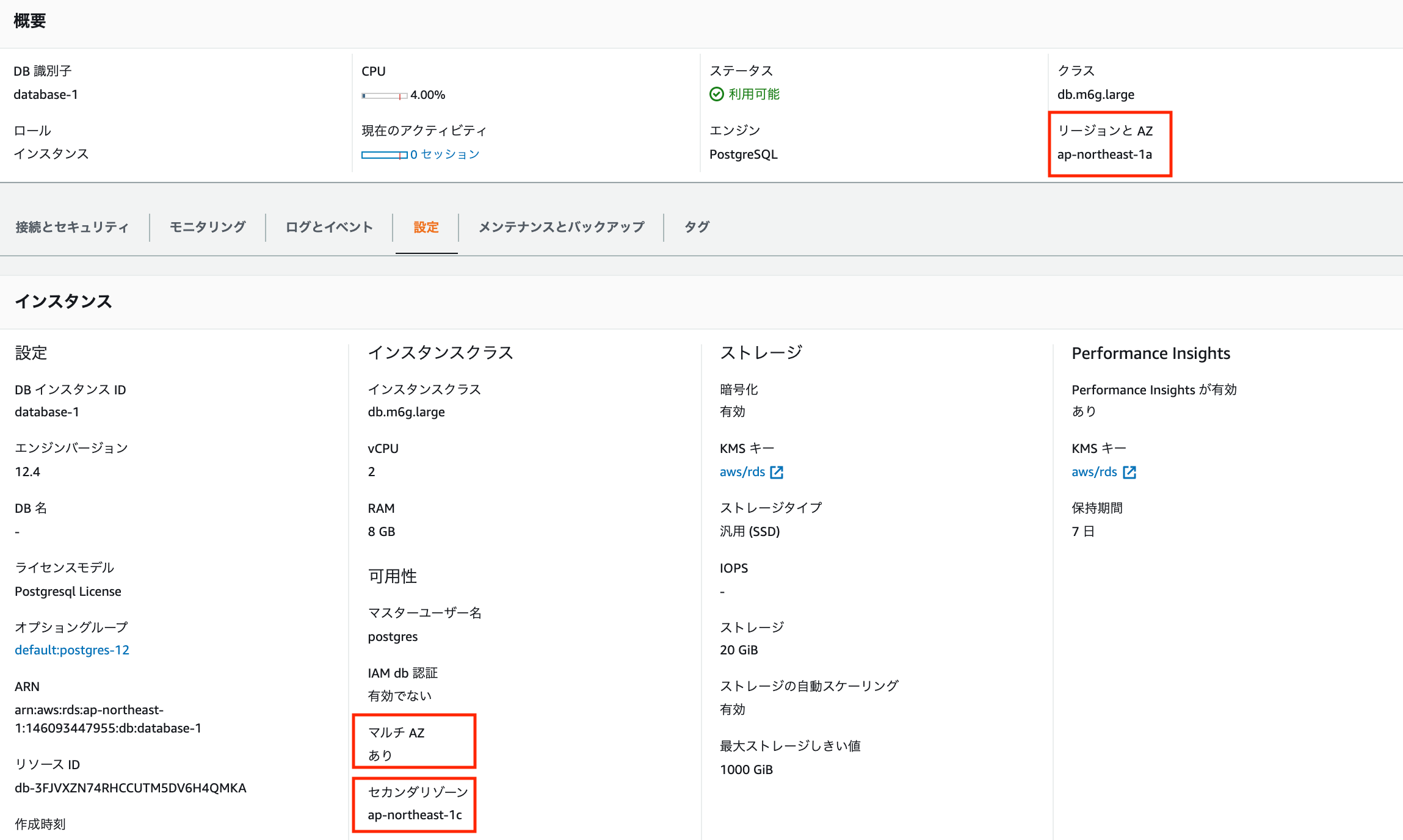Click the 0 セッション link

pos(444,154)
